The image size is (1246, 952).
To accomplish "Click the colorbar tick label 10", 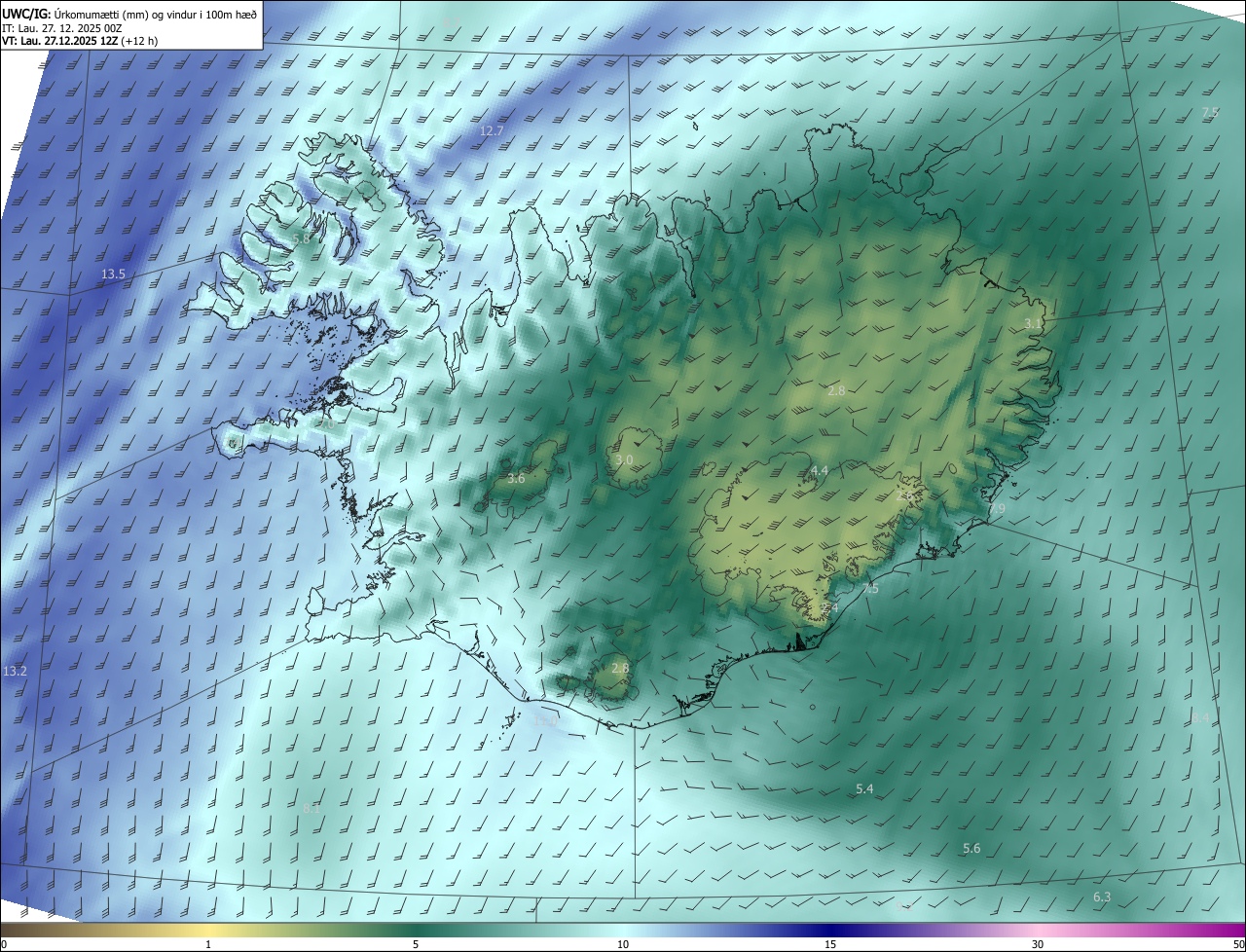I will point(623,944).
